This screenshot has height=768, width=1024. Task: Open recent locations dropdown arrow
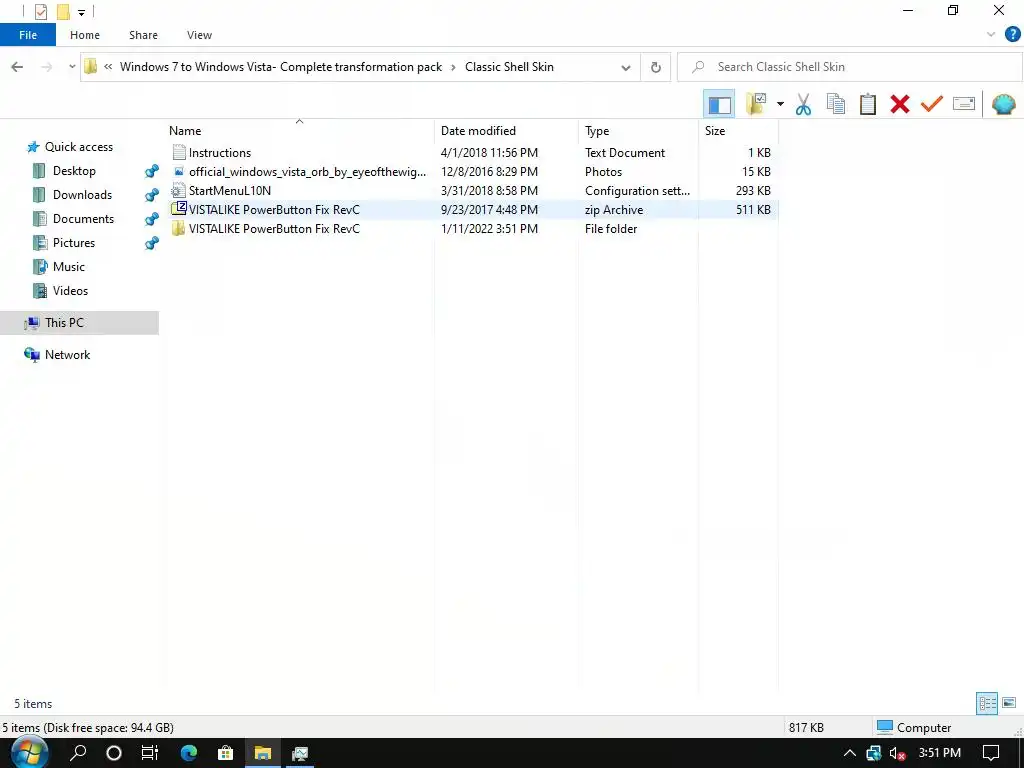(72, 67)
